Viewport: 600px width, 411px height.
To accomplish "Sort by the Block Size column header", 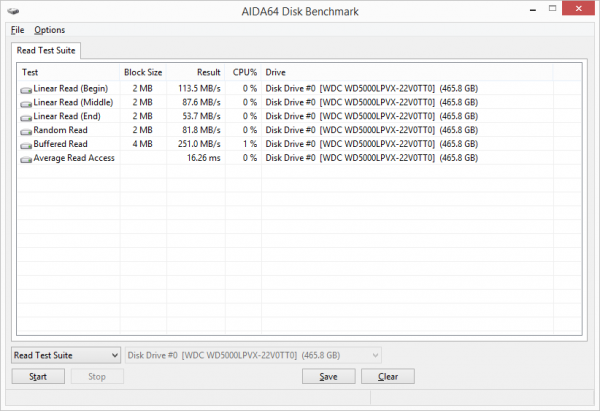I will (x=143, y=72).
